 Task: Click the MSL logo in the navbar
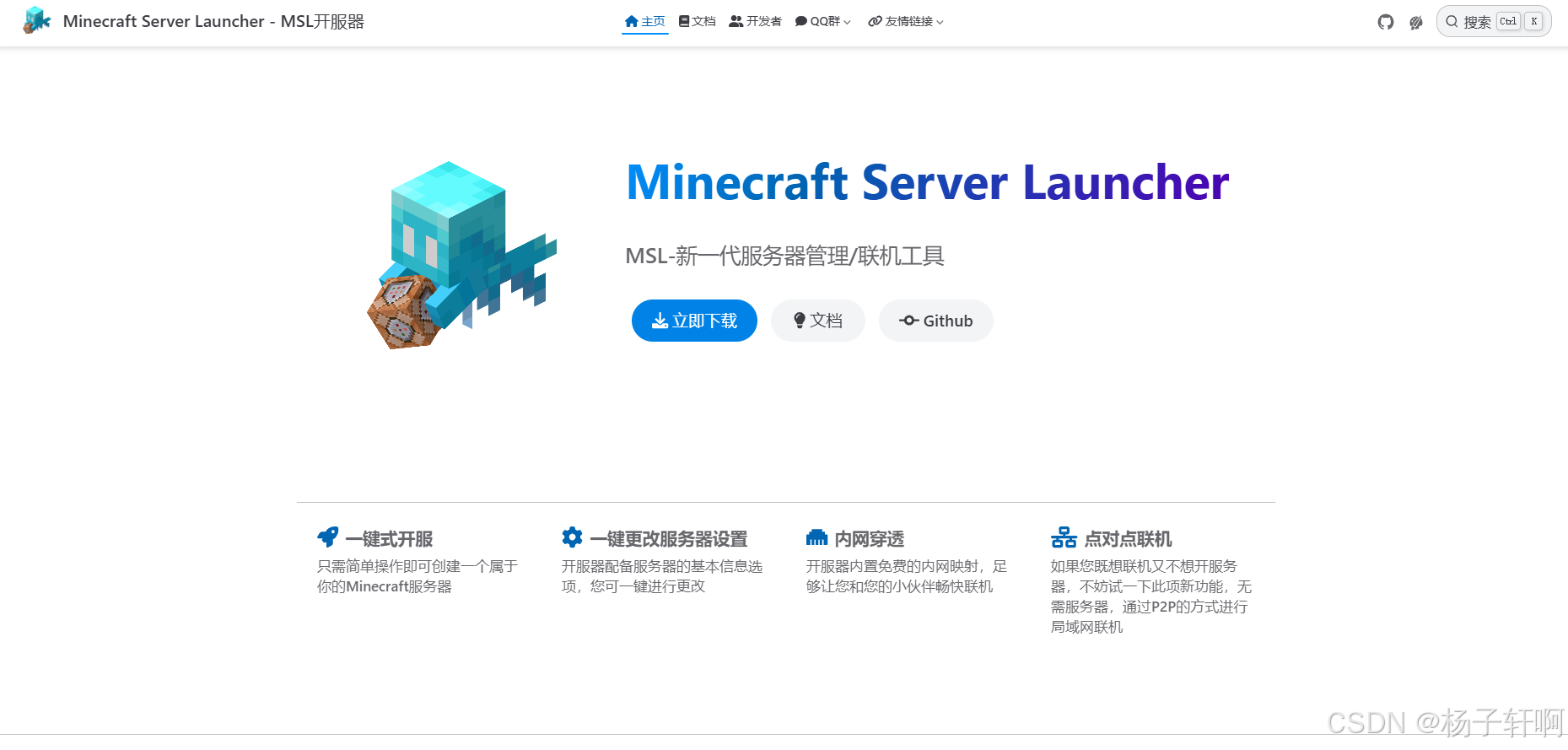tap(37, 21)
